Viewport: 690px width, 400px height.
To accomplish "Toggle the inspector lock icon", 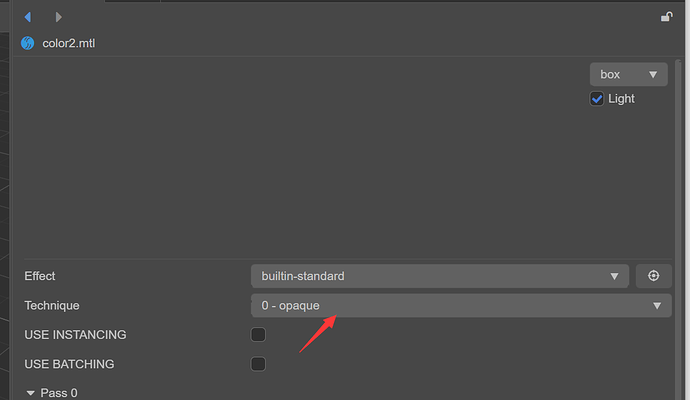I will click(x=666, y=16).
